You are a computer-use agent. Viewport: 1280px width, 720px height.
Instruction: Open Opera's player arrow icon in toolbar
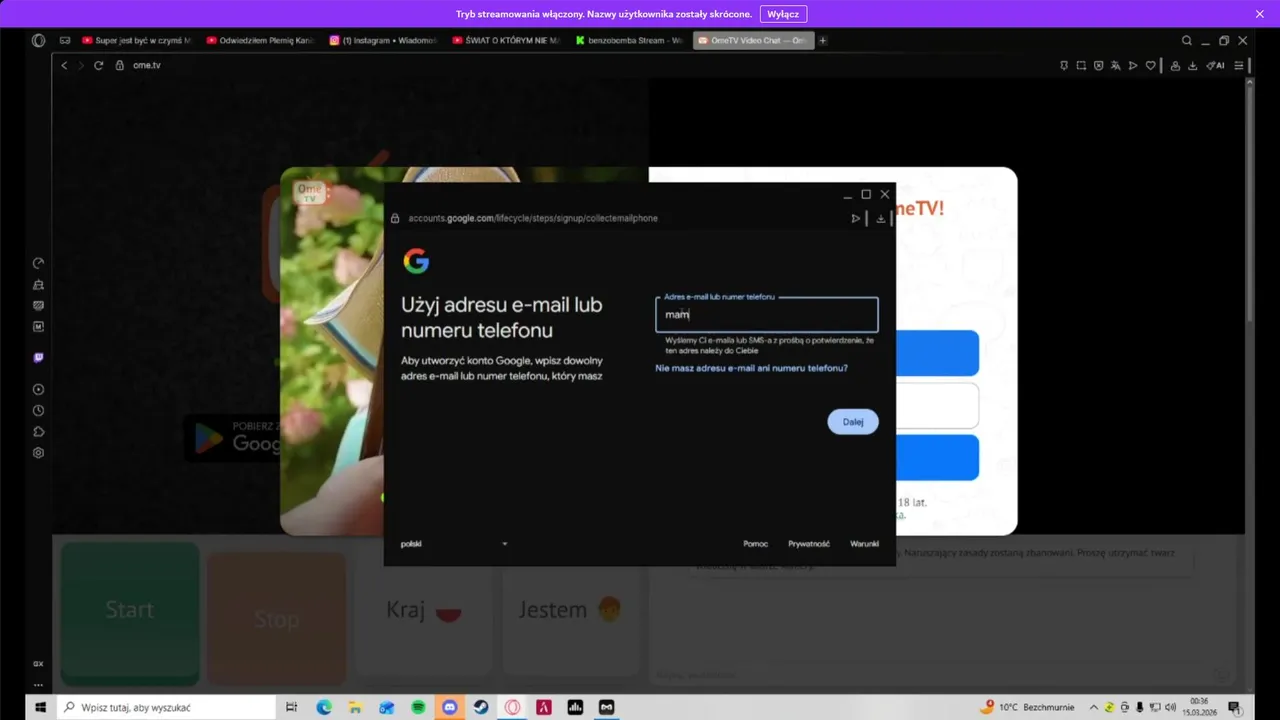[1133, 65]
